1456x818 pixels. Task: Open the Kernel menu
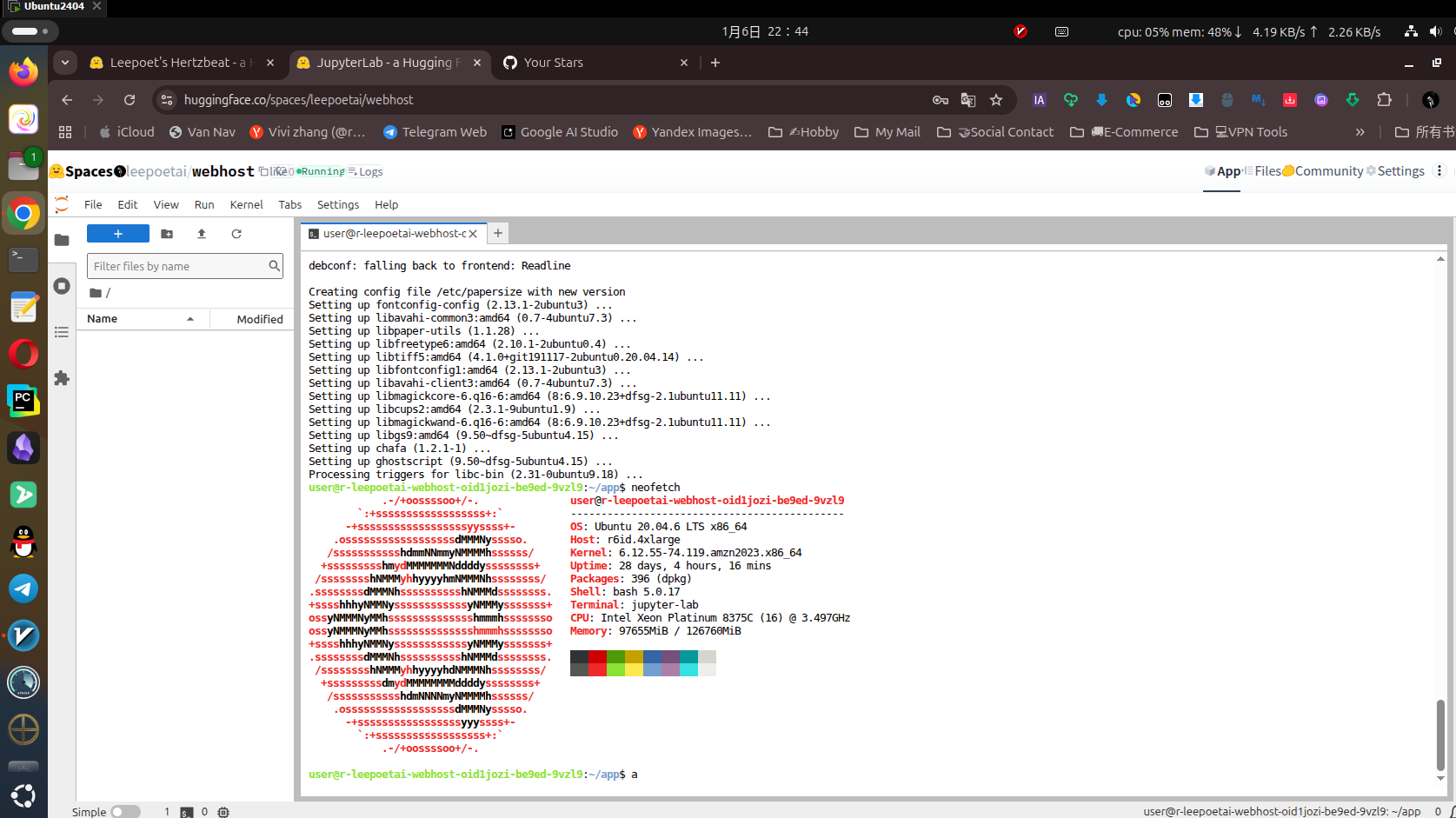click(246, 205)
